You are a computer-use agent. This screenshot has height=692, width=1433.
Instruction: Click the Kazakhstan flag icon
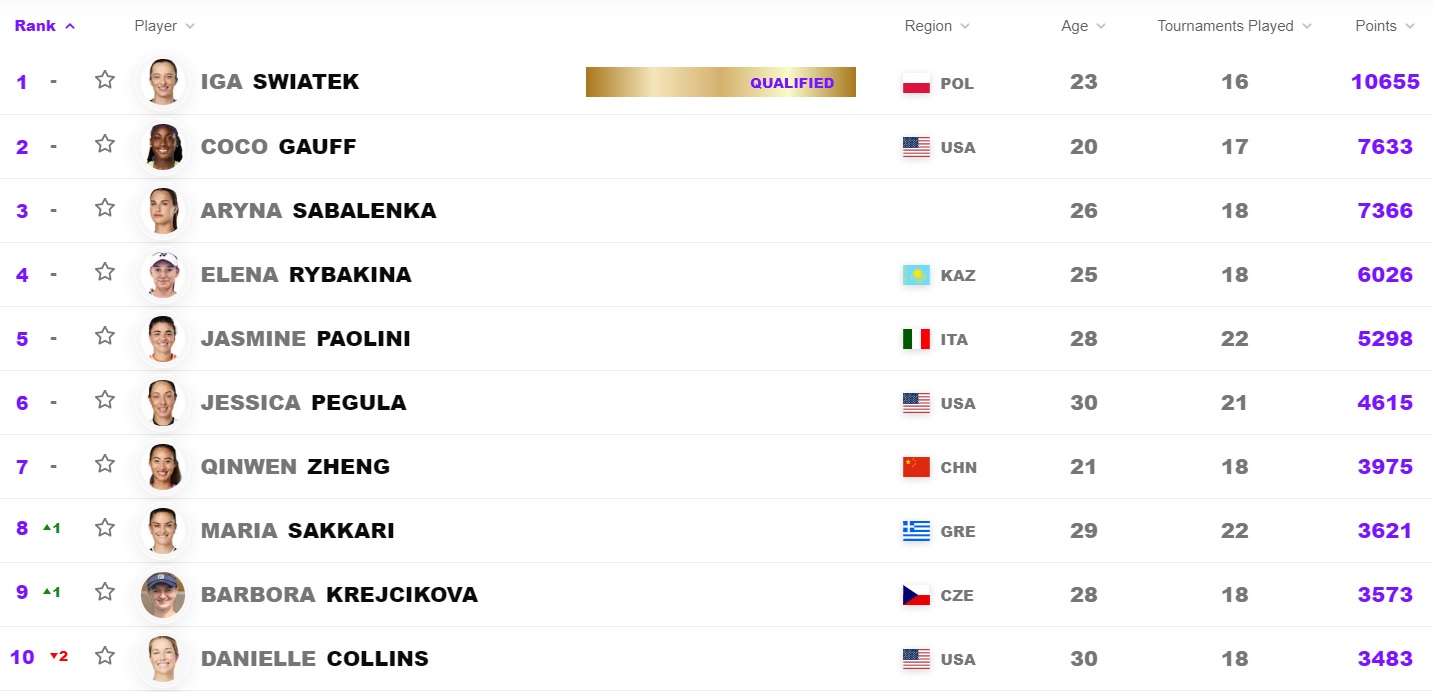tap(916, 275)
